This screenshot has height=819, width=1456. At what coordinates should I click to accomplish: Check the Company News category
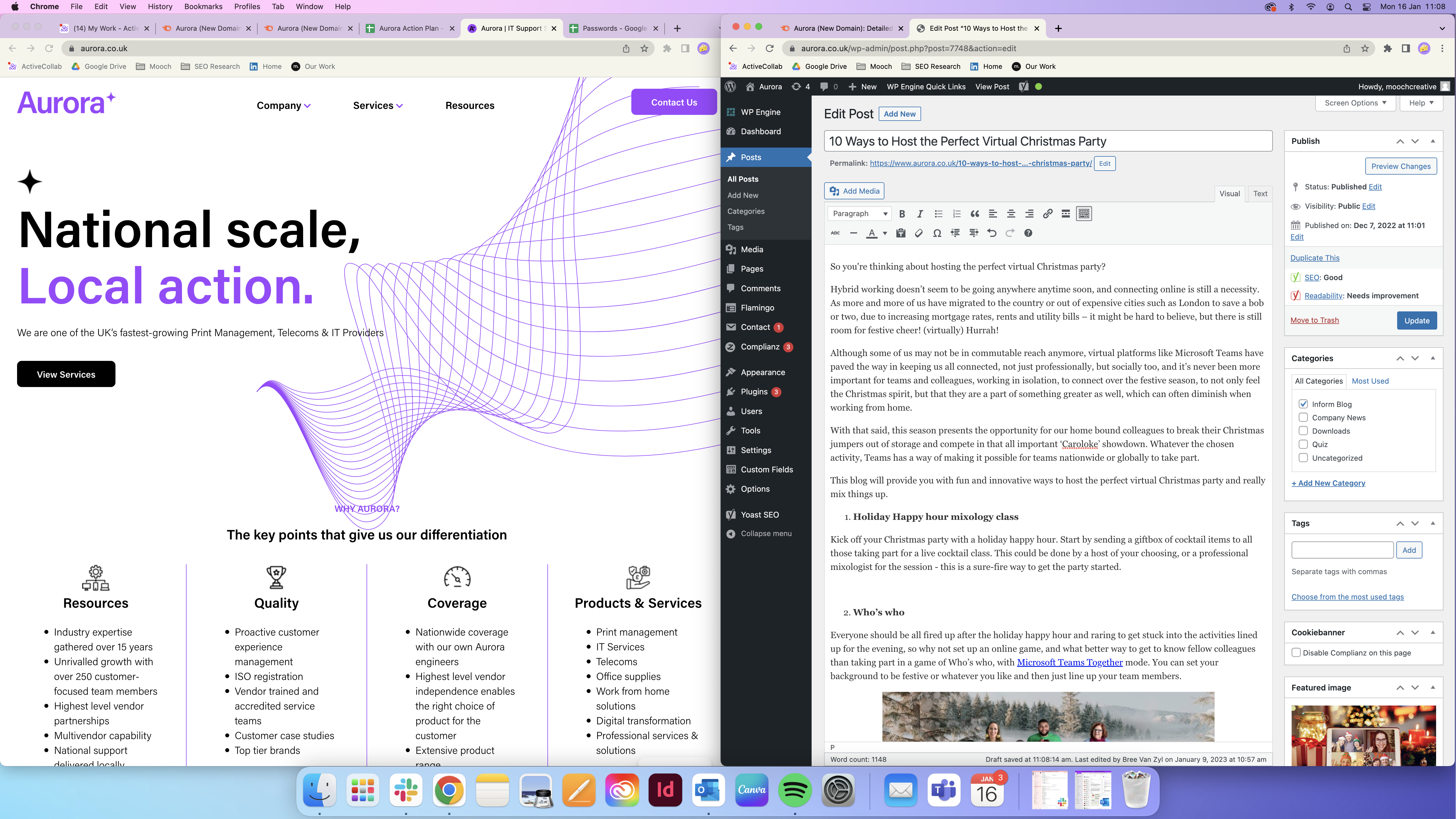point(1303,418)
